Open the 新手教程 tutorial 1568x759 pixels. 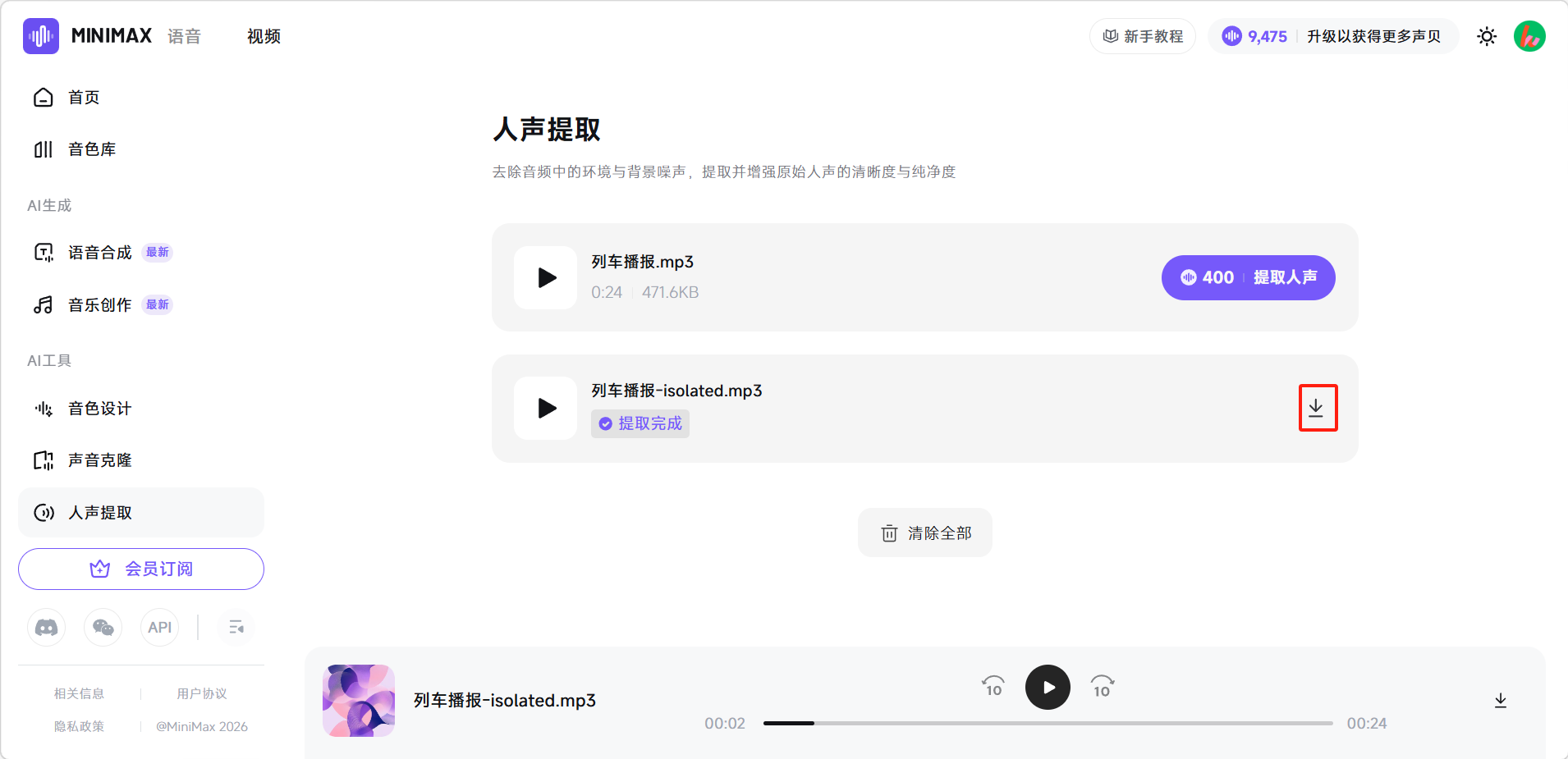tap(1142, 37)
